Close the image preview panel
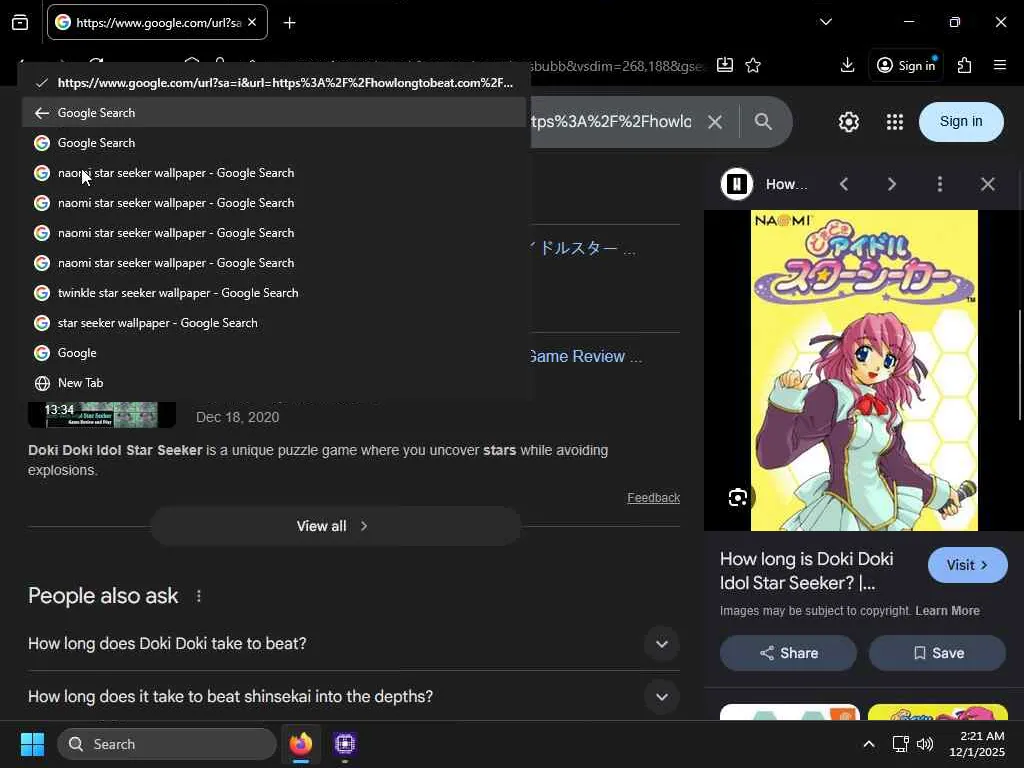Screen dimensions: 1024x768 (x=987, y=184)
